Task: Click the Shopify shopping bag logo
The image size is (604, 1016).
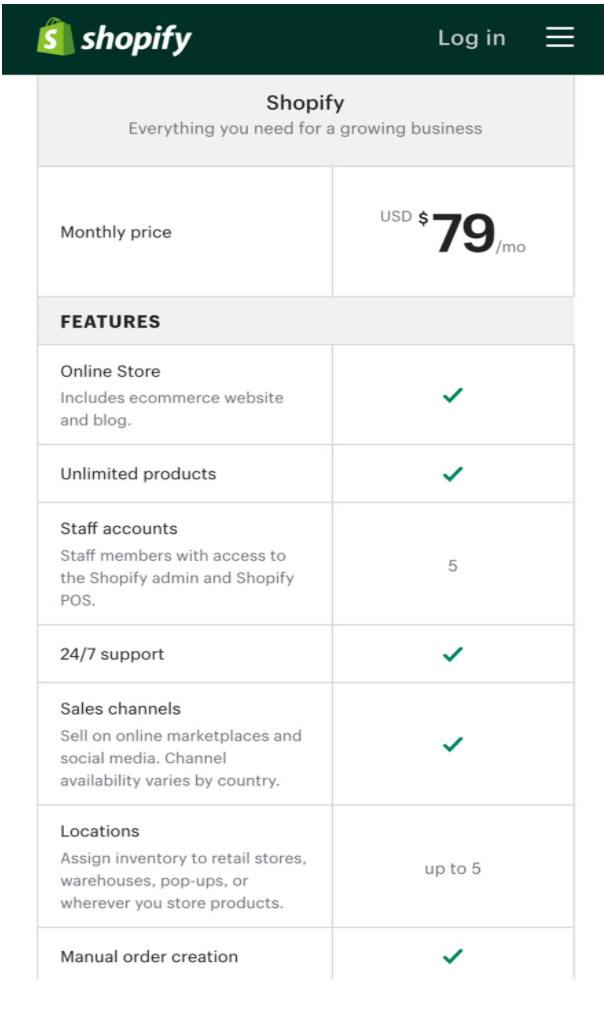Action: tap(55, 37)
